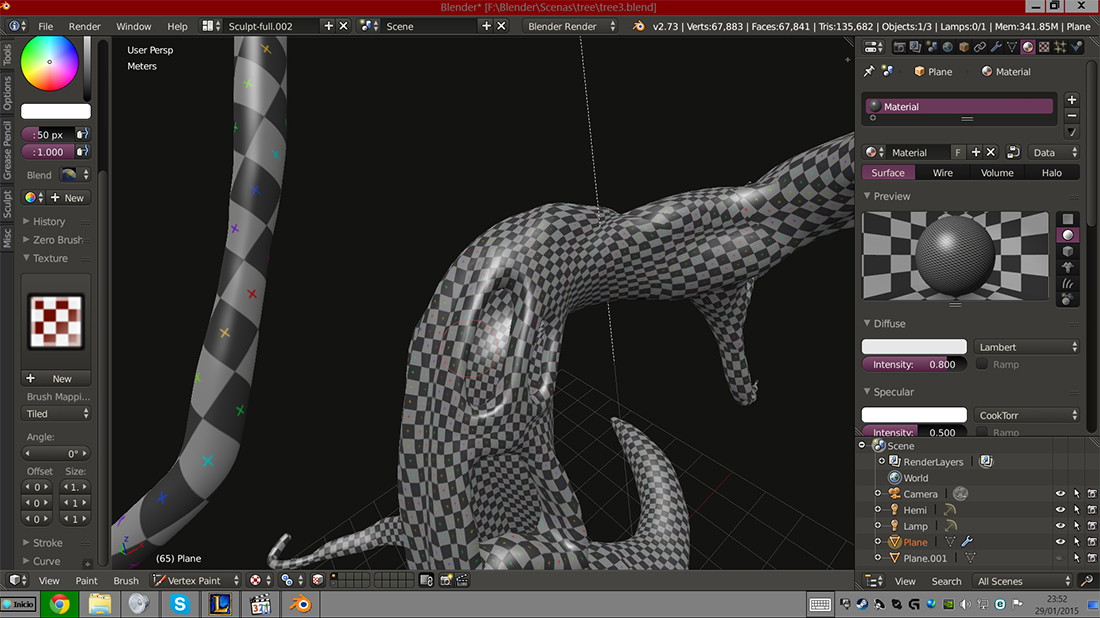The height and width of the screenshot is (618, 1100).
Task: Open the CookTorr specular shader dropdown
Action: coord(1027,415)
